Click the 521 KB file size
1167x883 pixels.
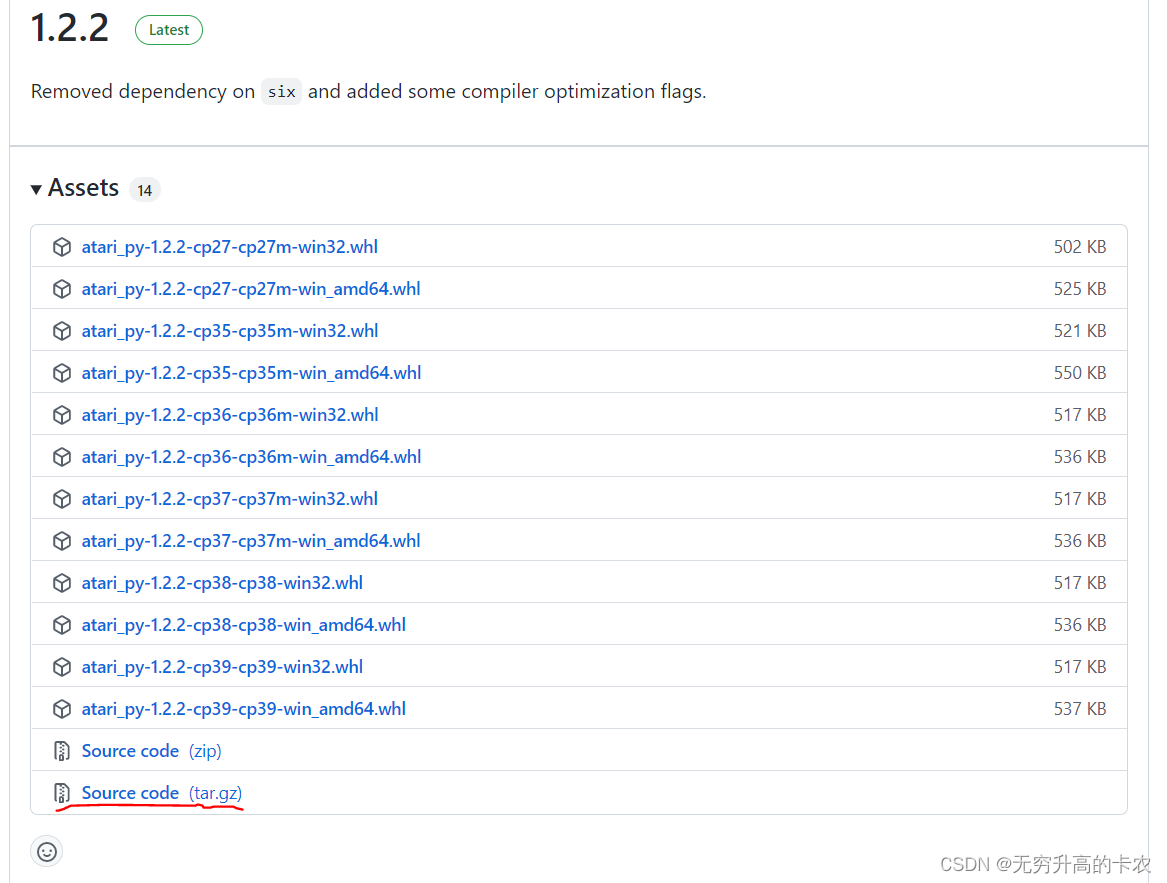(x=1079, y=331)
